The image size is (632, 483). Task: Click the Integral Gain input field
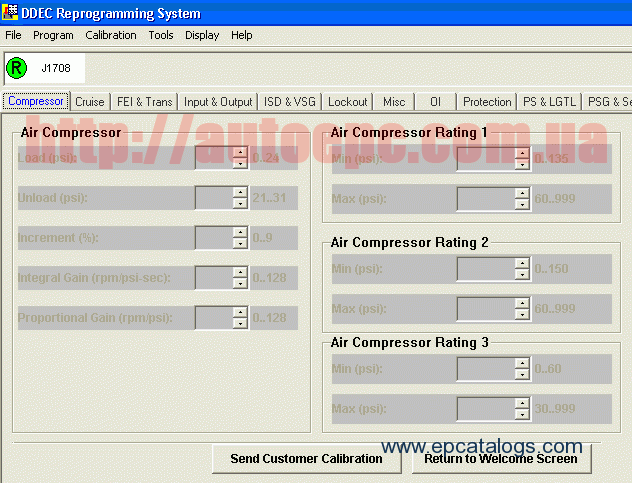point(214,277)
